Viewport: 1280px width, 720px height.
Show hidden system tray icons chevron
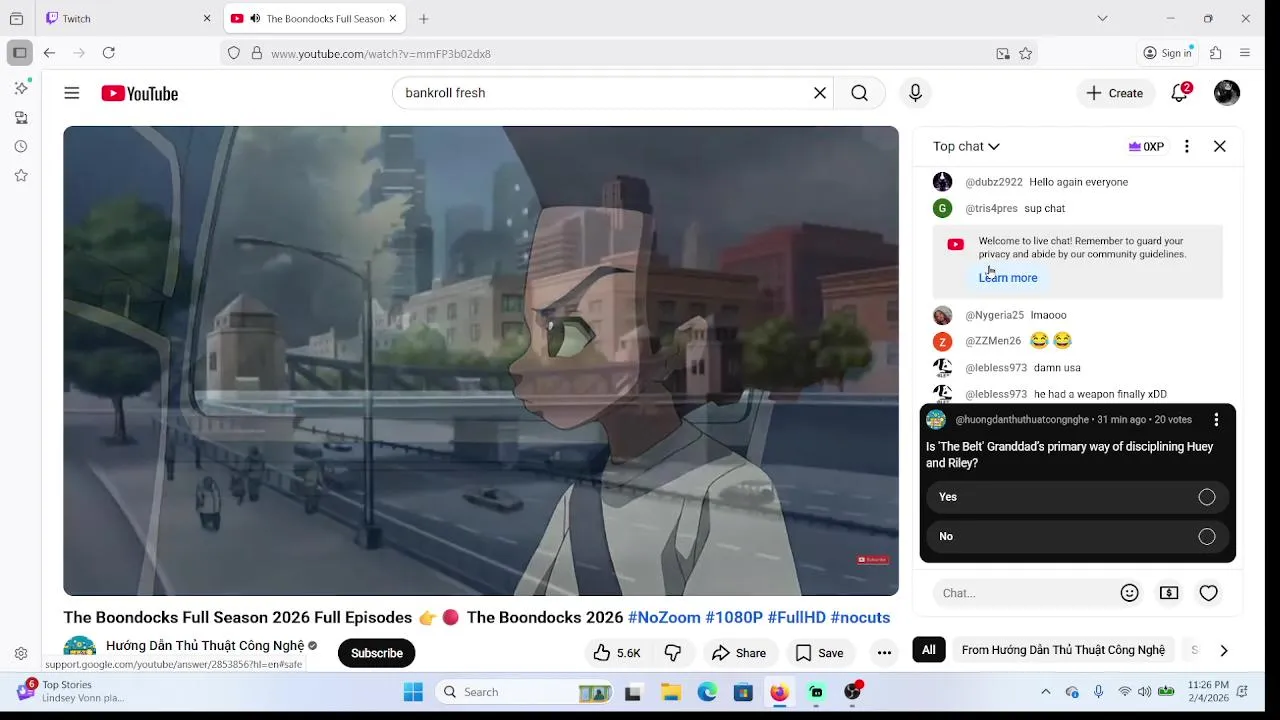coord(1046,692)
